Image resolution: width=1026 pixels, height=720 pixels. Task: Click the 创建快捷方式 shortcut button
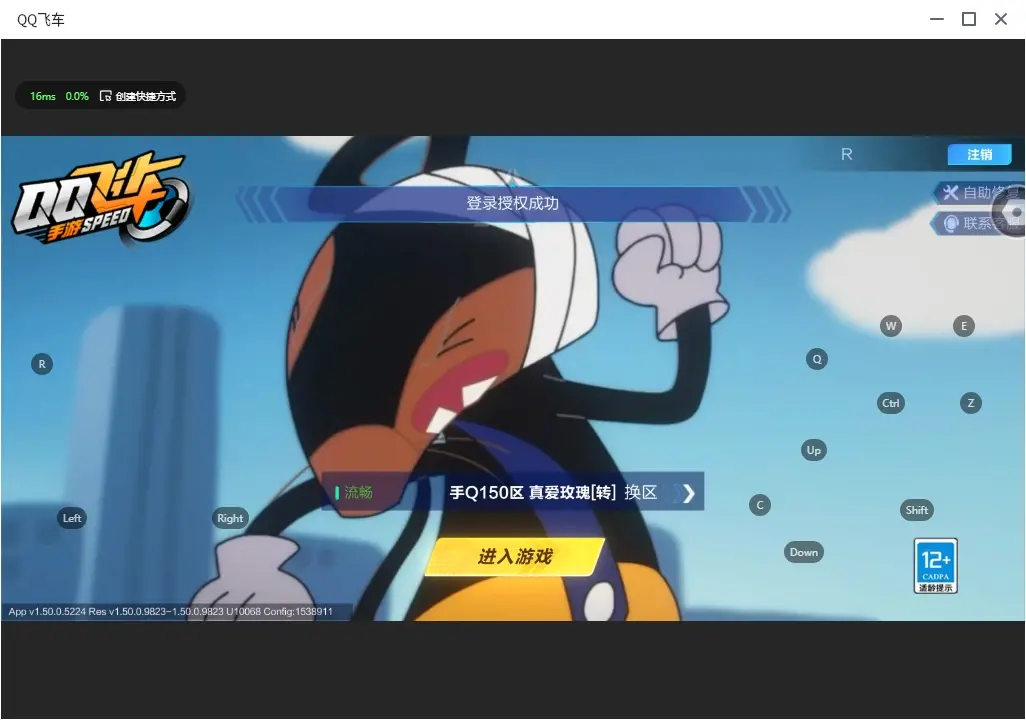point(138,96)
